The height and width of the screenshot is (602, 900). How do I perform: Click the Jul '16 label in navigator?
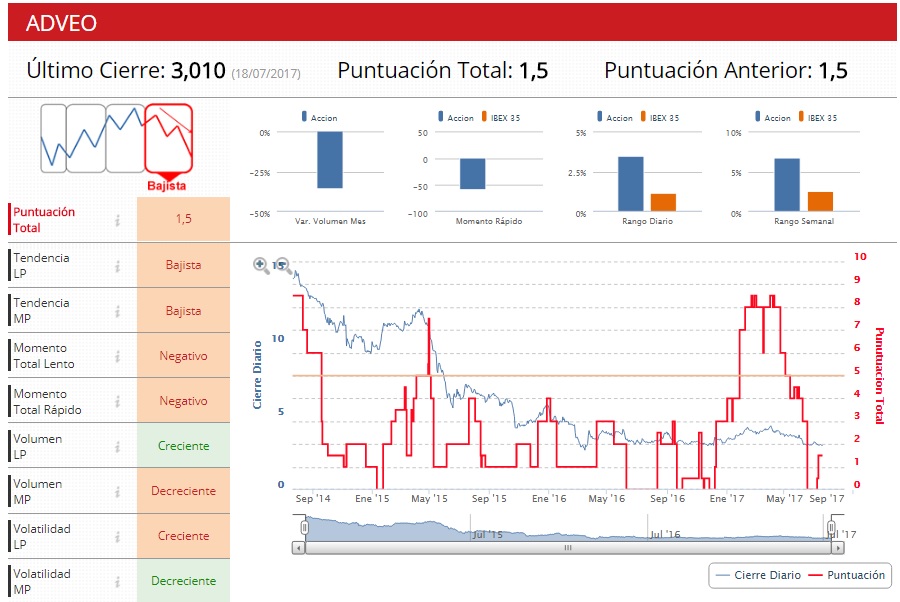(x=665, y=534)
